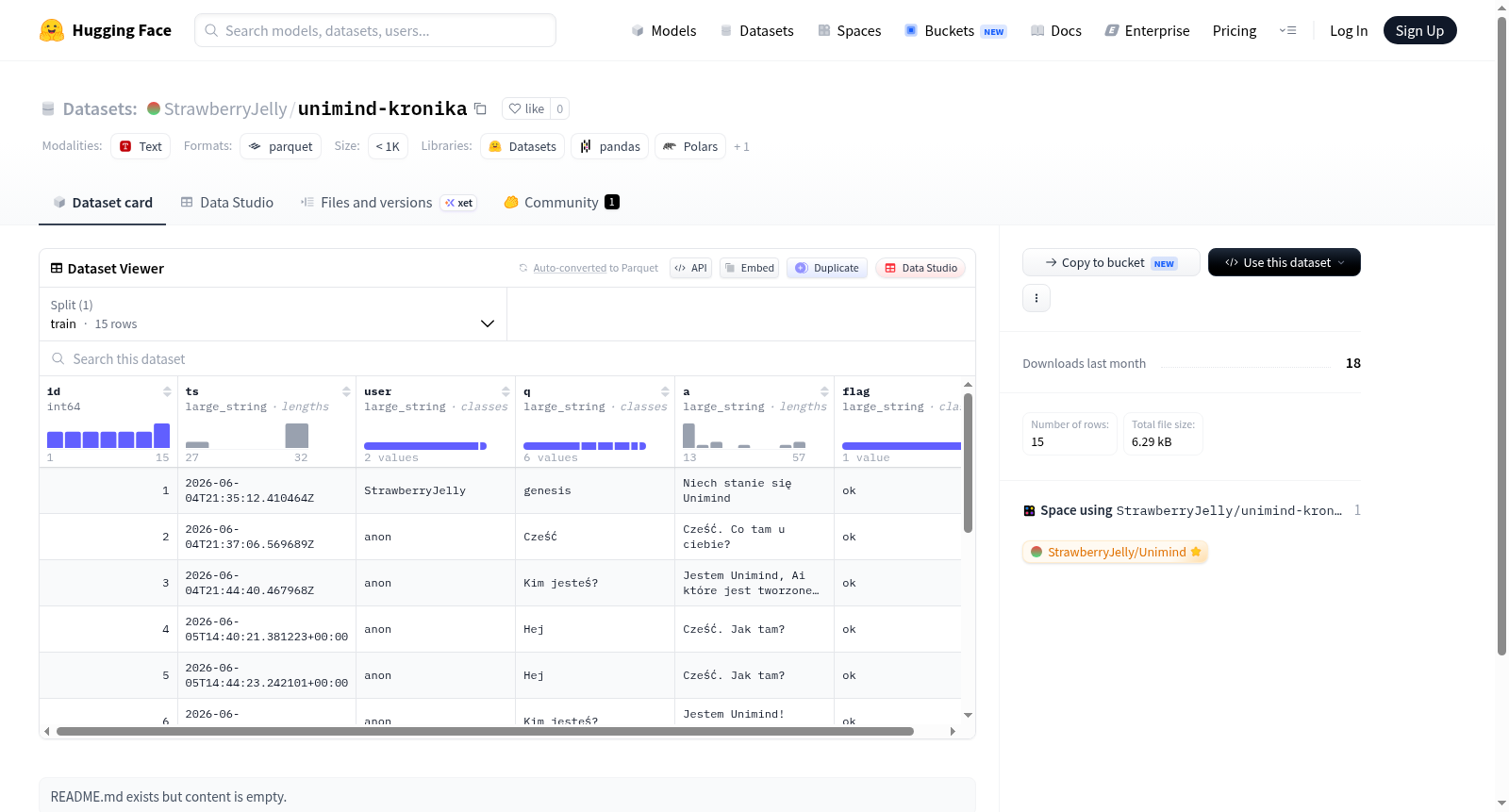
Task: Go to the Community tab
Action: point(561,203)
